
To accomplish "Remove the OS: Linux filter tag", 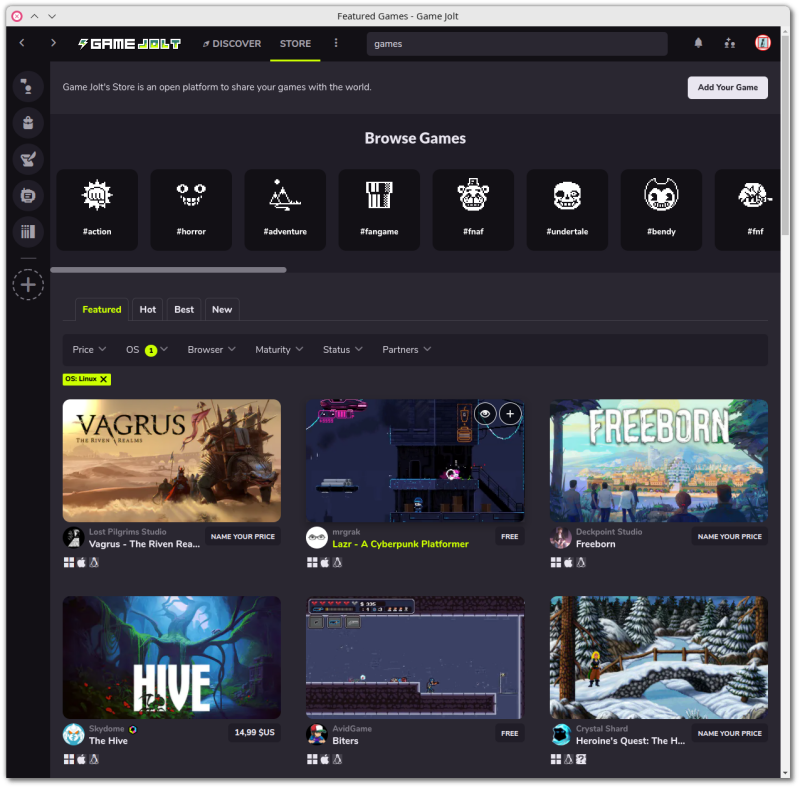I will click(x=104, y=379).
